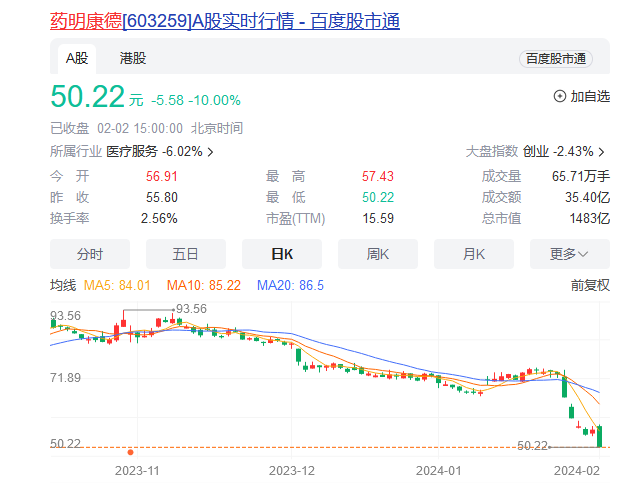The image size is (640, 483).
Task: Click the 50.22 元 current price
Action: [x=97, y=97]
